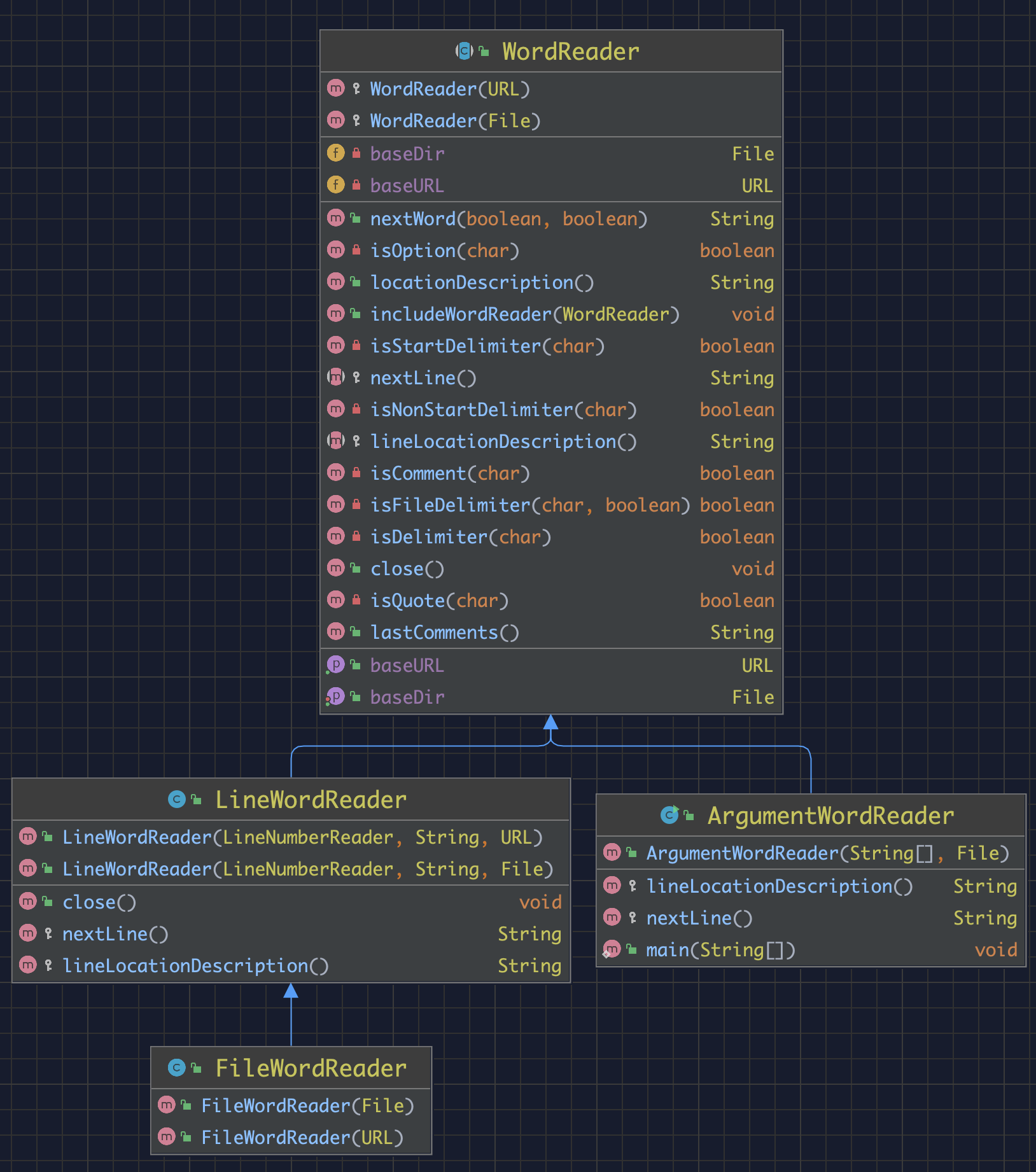Click the method icon beside isDelimiter(char)
The height and width of the screenshot is (1172, 1036).
click(336, 536)
